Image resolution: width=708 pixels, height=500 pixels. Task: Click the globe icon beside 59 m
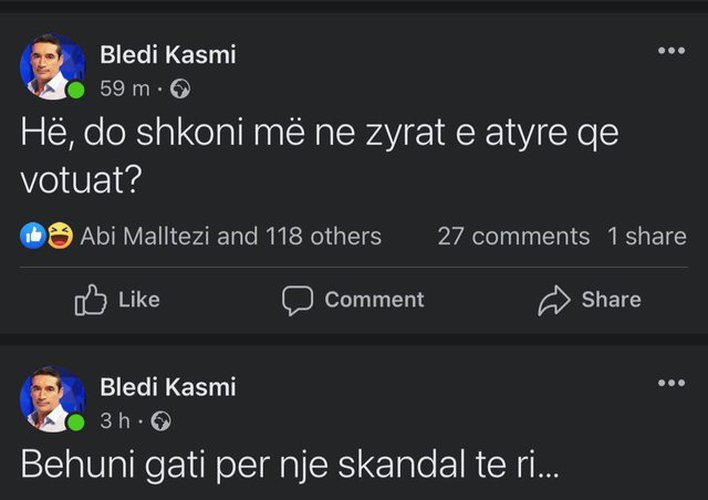180,90
